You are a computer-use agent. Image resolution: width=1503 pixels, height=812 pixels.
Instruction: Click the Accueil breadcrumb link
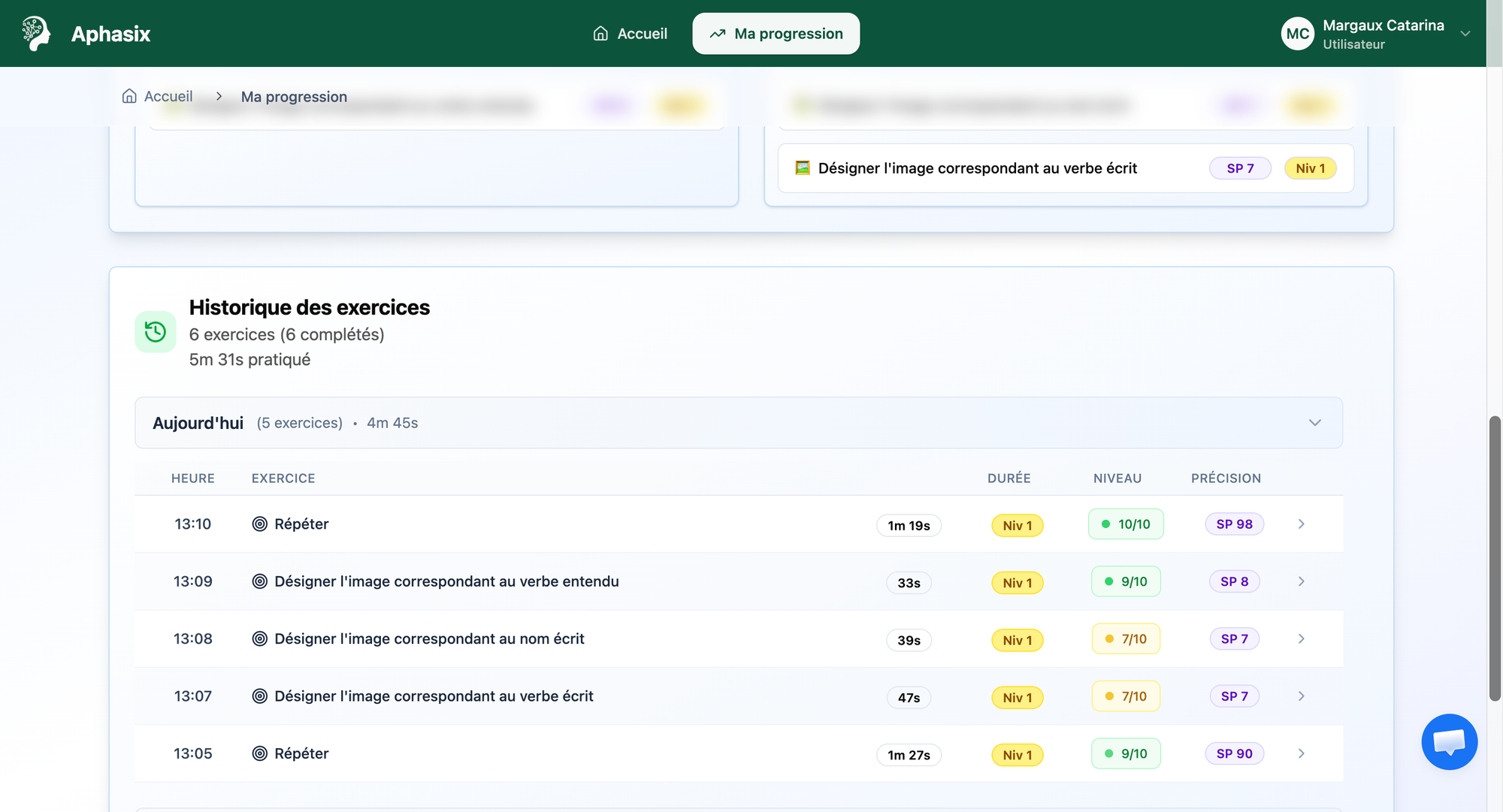[168, 96]
